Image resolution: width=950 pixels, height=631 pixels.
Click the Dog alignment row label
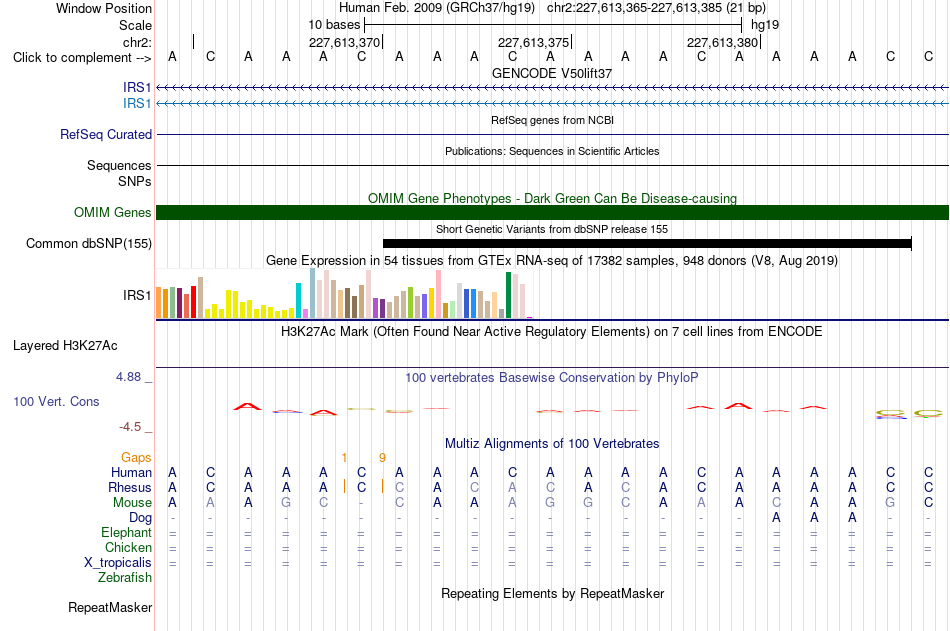tap(140, 518)
